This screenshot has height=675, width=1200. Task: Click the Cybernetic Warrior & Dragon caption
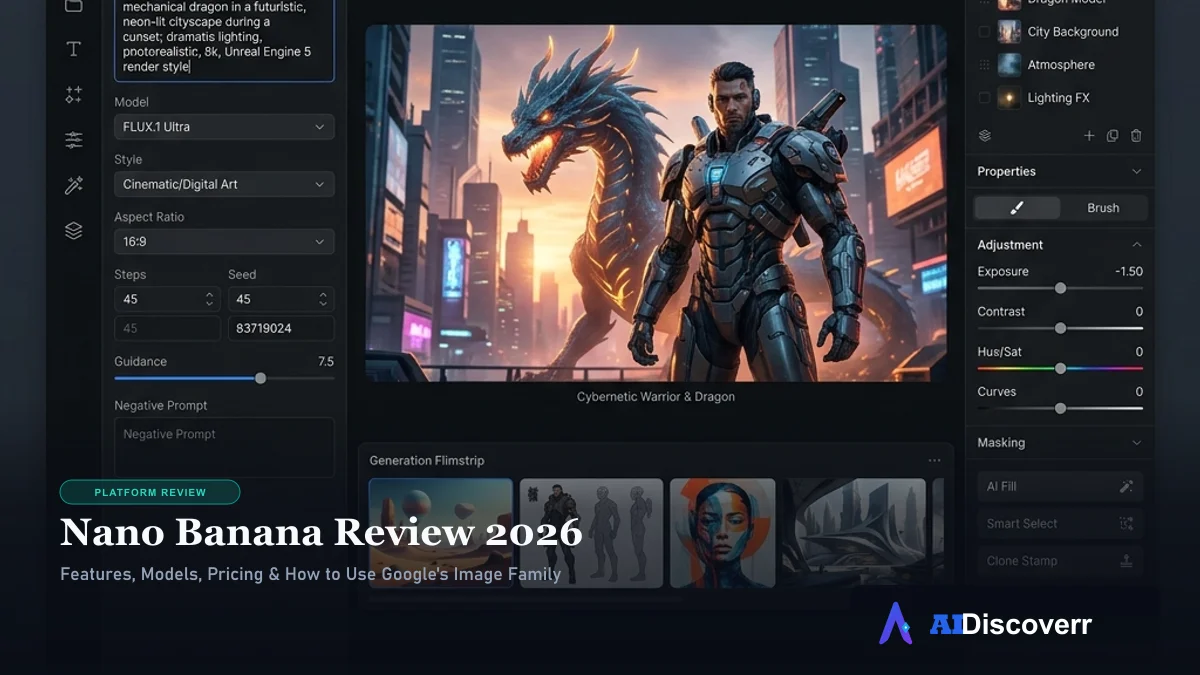[656, 397]
